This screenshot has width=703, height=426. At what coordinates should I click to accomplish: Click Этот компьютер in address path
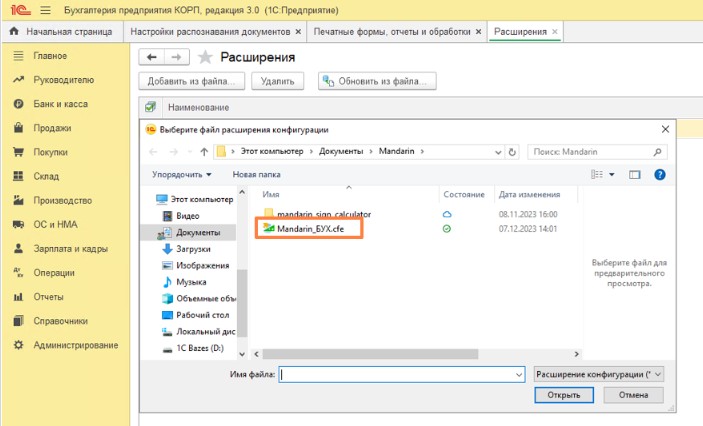(x=272, y=152)
